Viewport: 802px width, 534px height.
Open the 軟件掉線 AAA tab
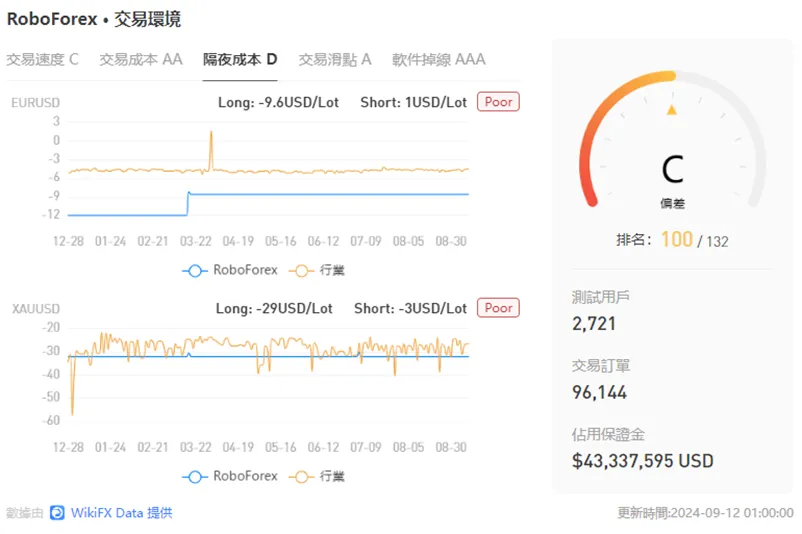pos(439,59)
